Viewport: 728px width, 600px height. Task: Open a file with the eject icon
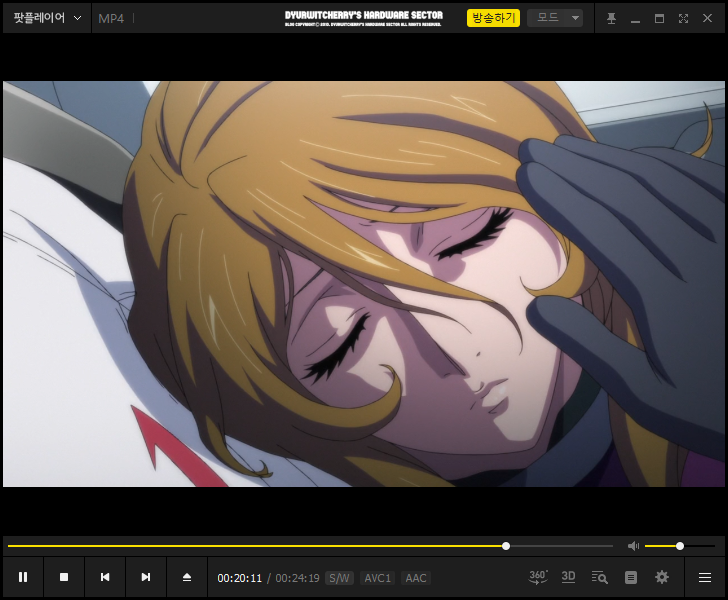(187, 577)
